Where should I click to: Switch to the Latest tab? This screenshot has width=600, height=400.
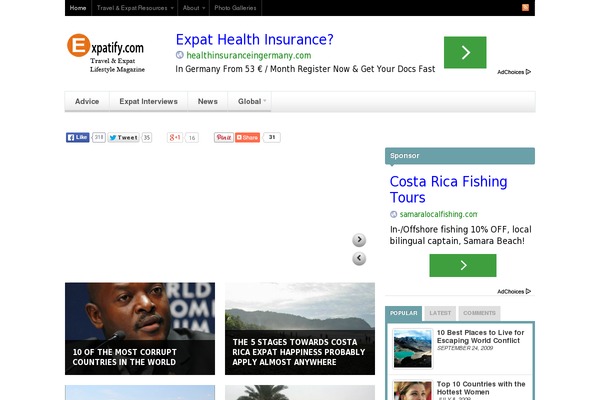point(440,313)
